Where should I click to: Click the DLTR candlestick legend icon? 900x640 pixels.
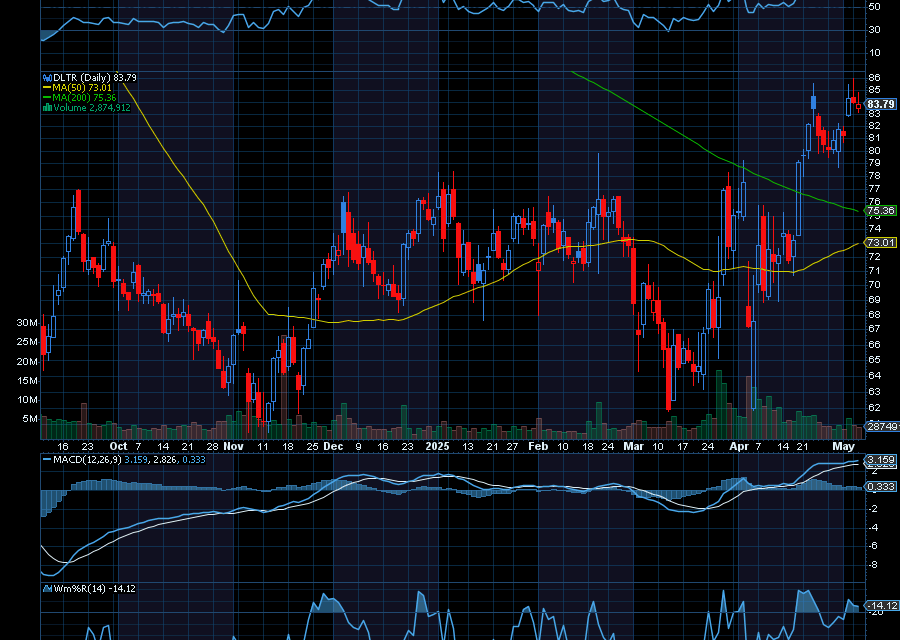point(45,77)
